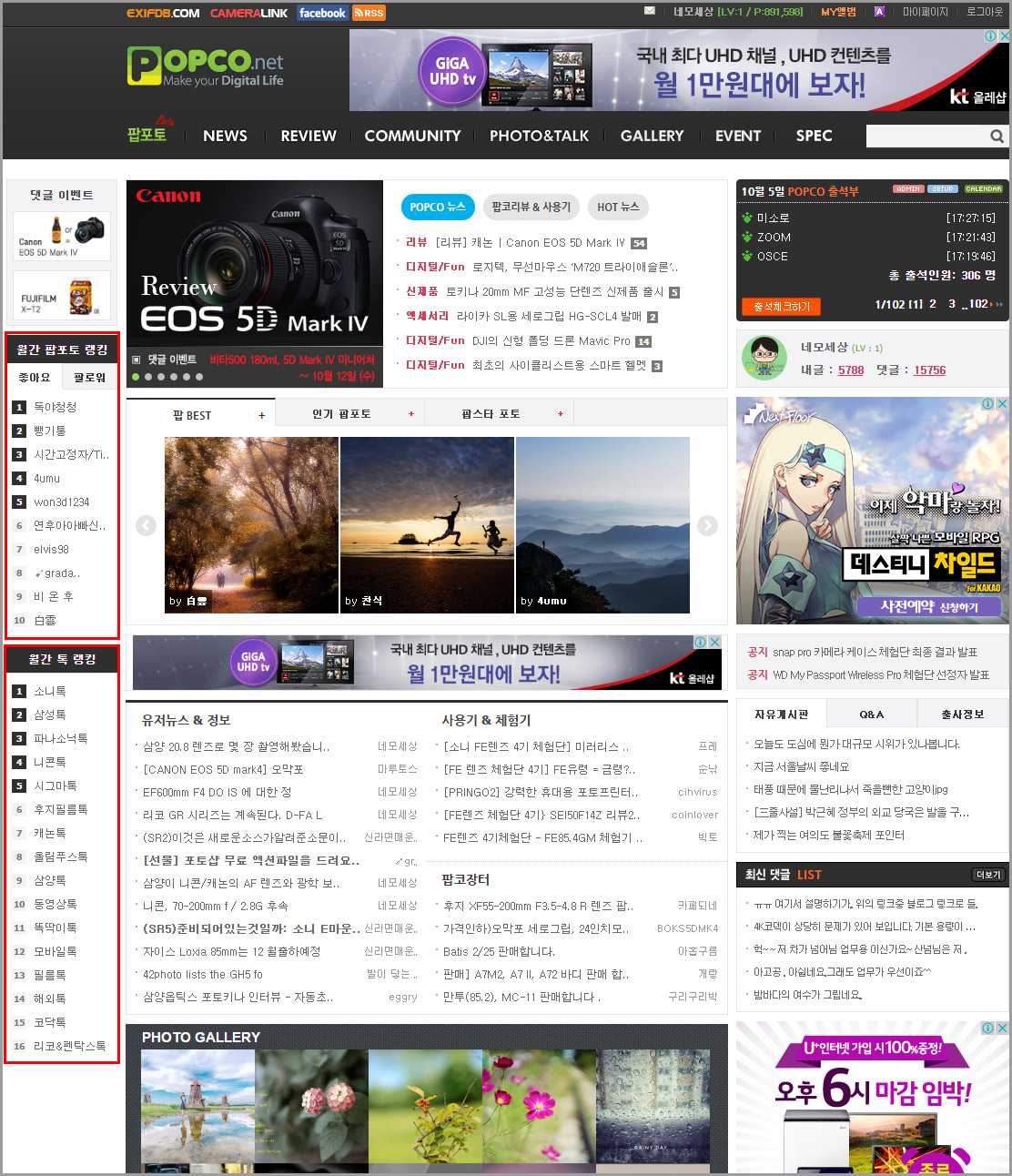Open the PHOTO&TALK menu
1012x1176 pixels.
pyautogui.click(x=539, y=136)
